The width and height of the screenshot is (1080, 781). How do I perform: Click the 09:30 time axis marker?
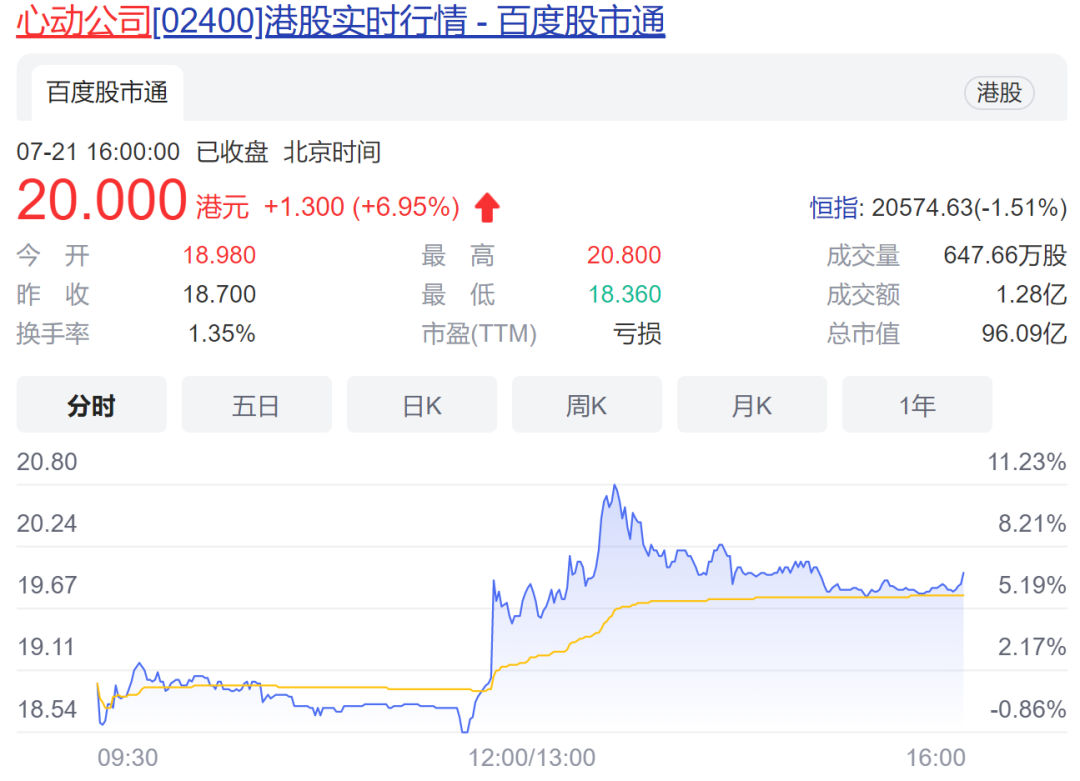(x=127, y=757)
